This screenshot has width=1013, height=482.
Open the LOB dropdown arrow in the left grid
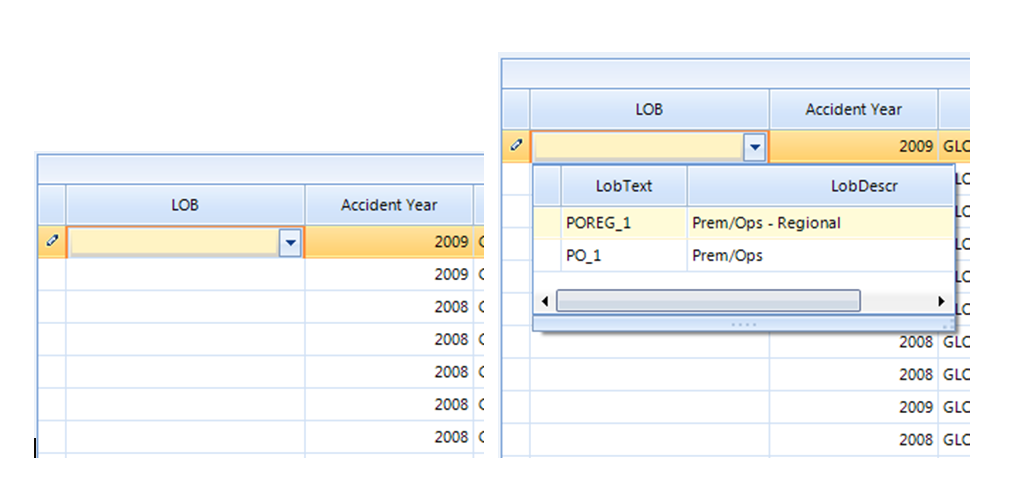pos(291,243)
